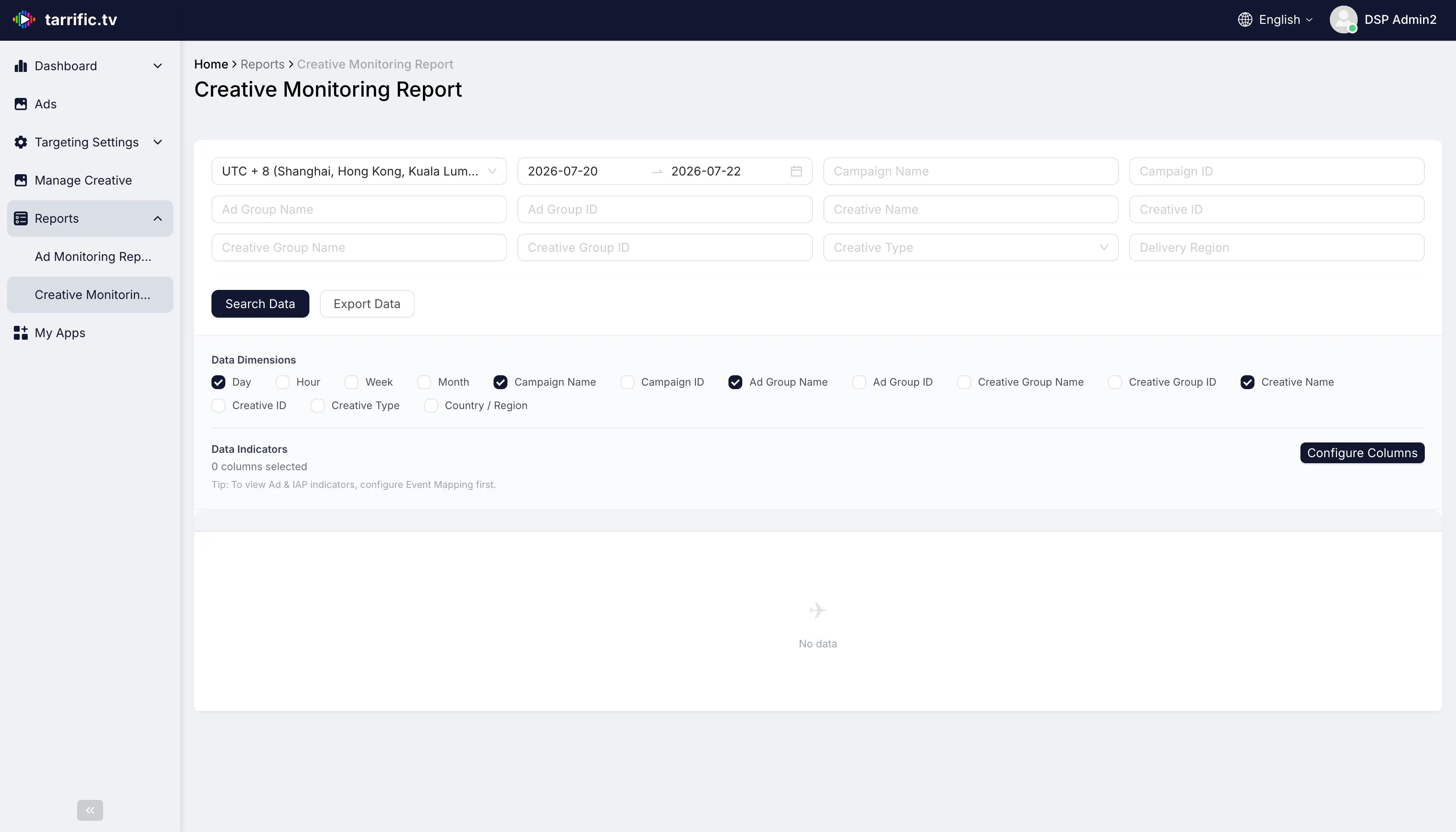
Task: Open the My Apps sidebar item
Action: pyautogui.click(x=90, y=332)
